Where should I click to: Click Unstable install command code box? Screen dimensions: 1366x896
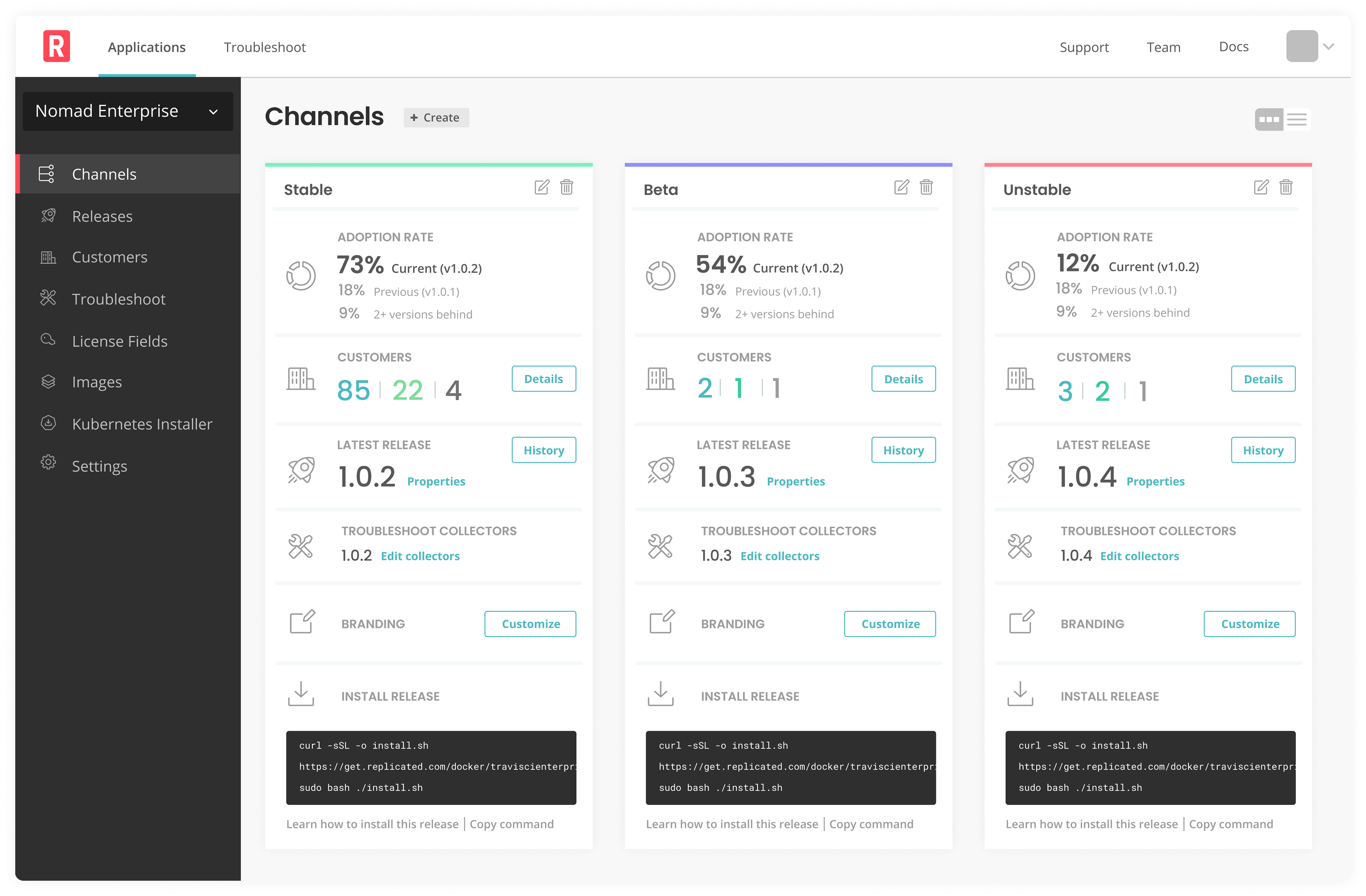[1150, 768]
